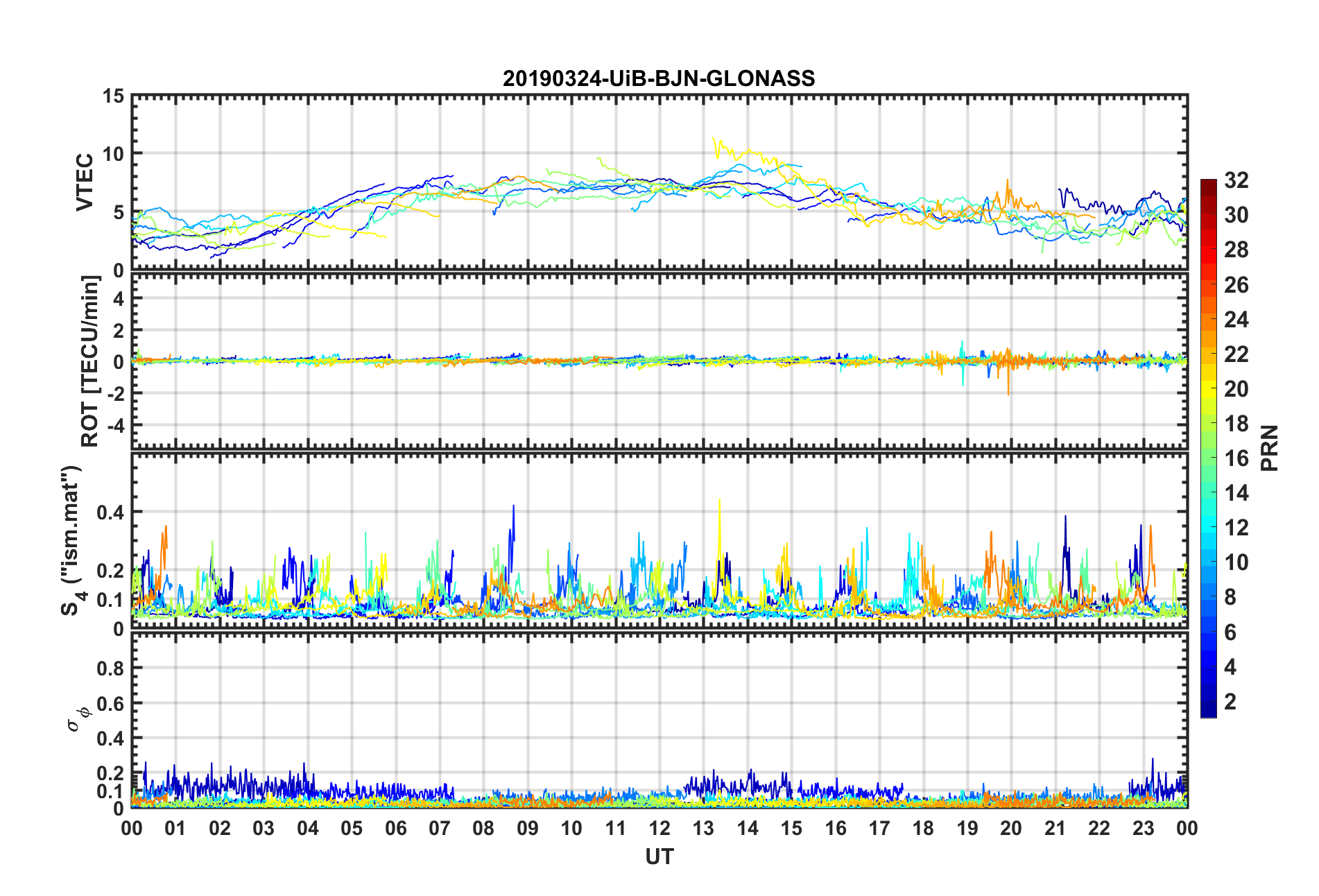This screenshot has width=1319, height=896.
Task: Click VTEC y-axis tick label 15
Action: [x=113, y=96]
